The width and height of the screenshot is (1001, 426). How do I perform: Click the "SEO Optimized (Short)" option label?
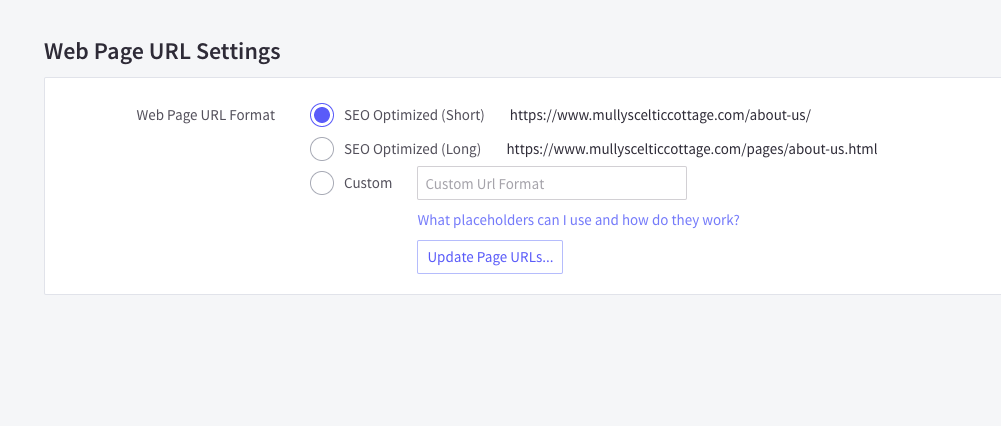tap(413, 115)
